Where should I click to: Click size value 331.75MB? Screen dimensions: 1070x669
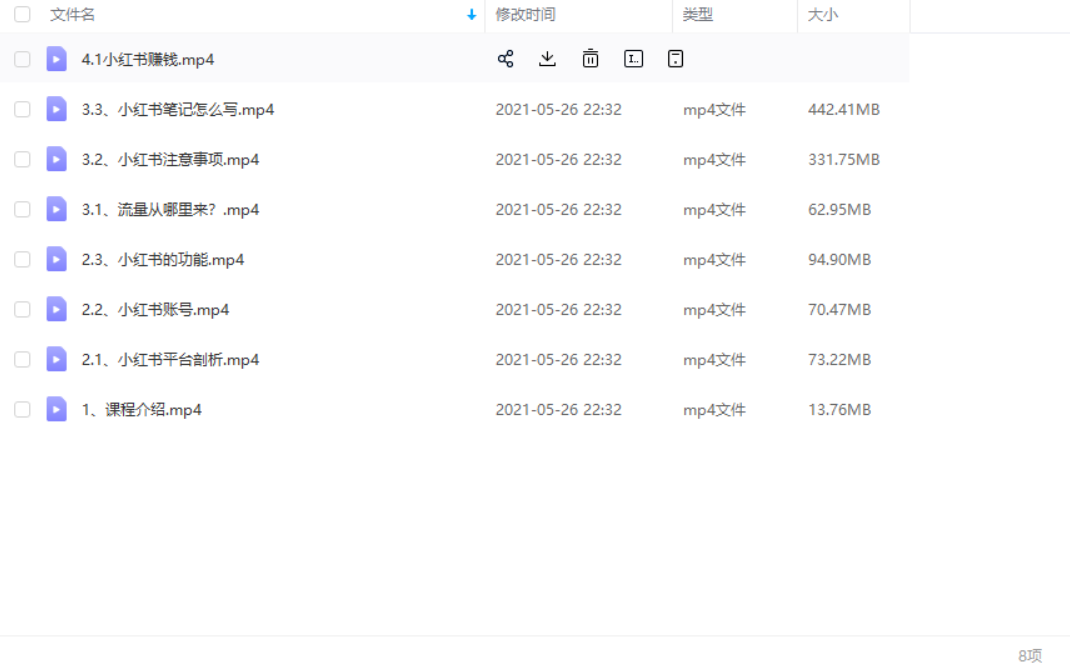pos(843,159)
